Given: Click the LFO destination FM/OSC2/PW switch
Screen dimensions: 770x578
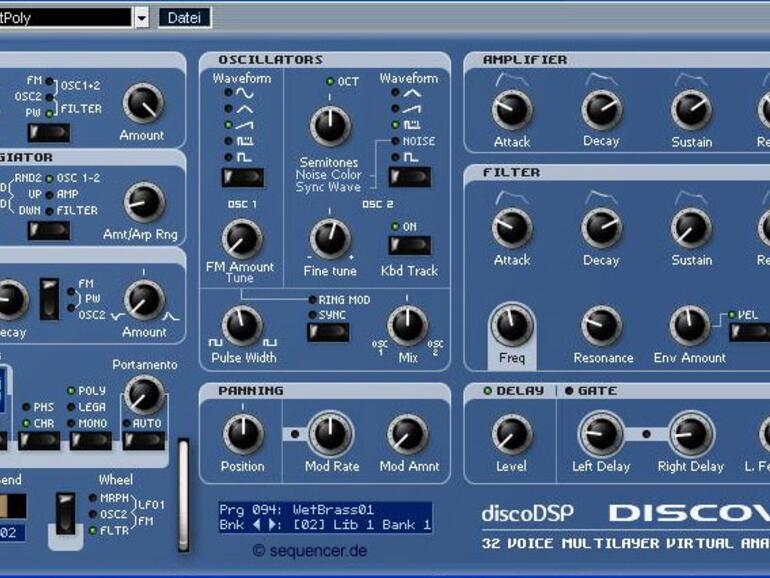Looking at the screenshot, I should click(48, 133).
